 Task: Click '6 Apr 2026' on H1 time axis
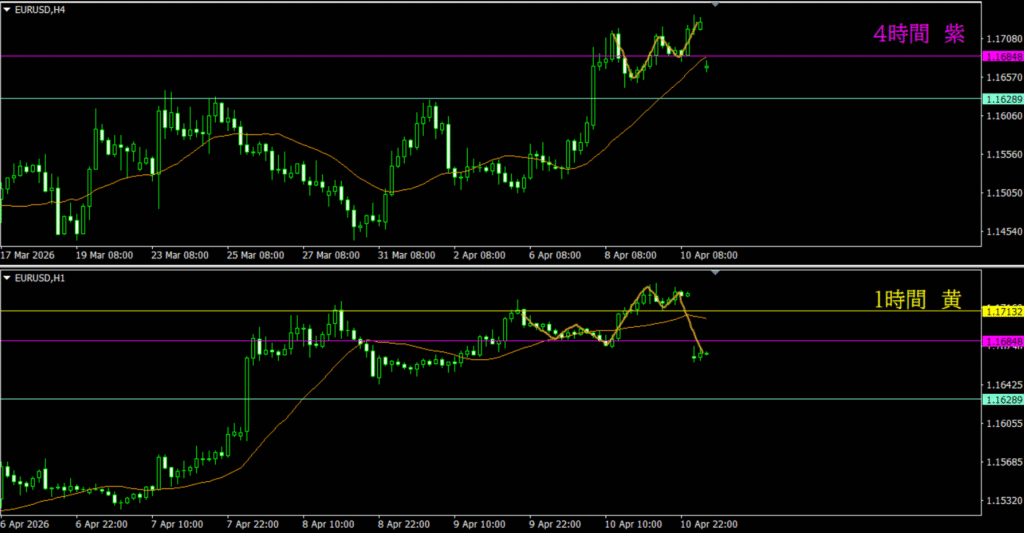coord(27,523)
